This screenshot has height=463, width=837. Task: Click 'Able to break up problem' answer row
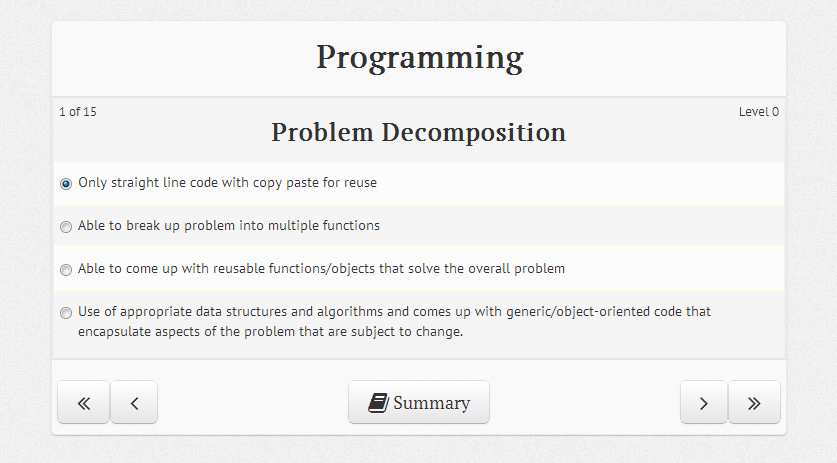419,226
